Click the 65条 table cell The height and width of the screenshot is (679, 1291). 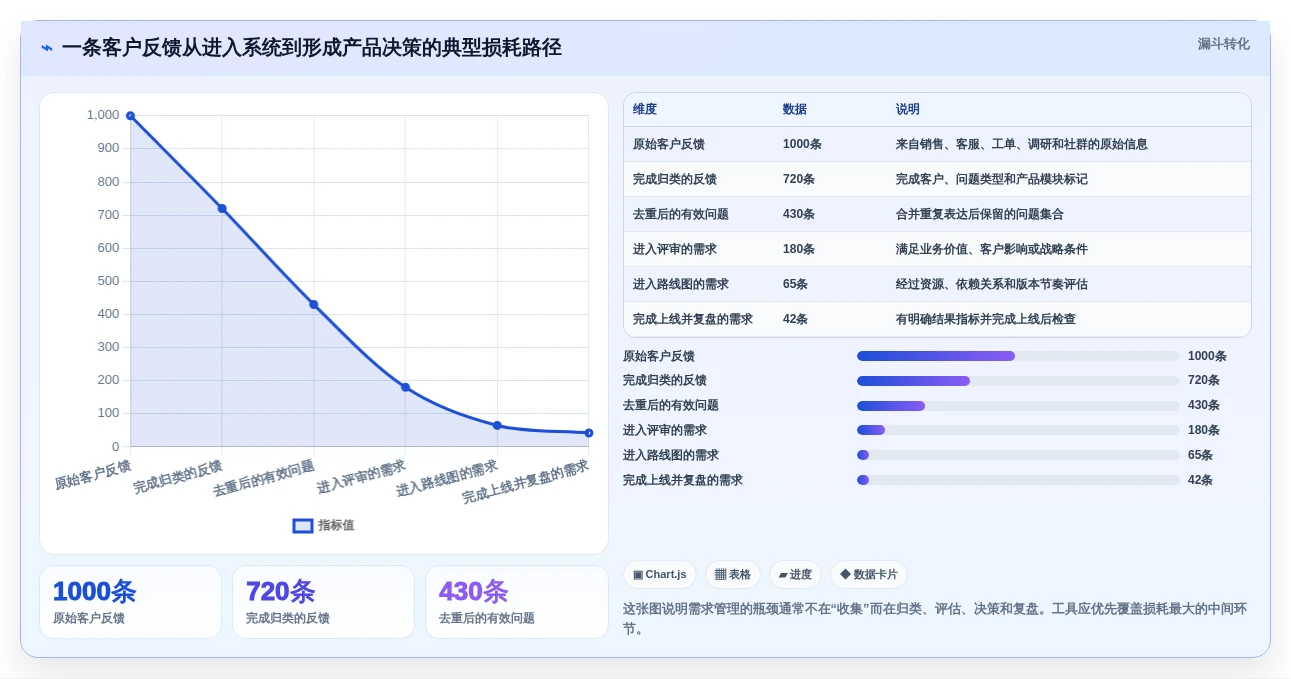tap(796, 284)
